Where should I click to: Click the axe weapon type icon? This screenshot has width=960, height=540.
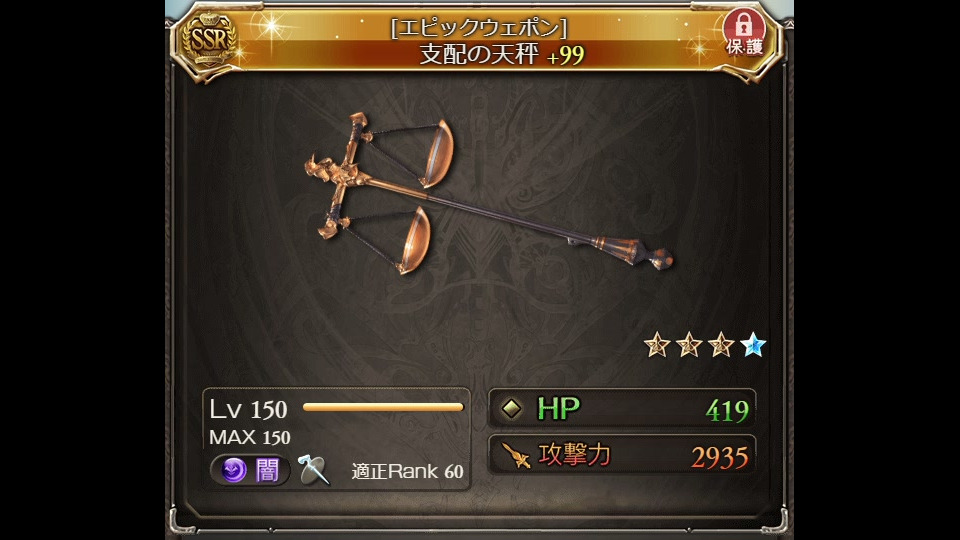click(x=313, y=470)
